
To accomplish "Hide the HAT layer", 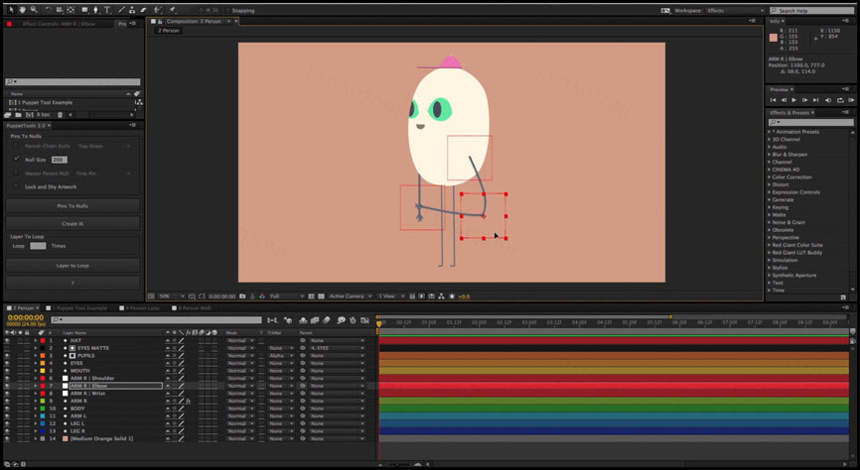I will (7, 341).
